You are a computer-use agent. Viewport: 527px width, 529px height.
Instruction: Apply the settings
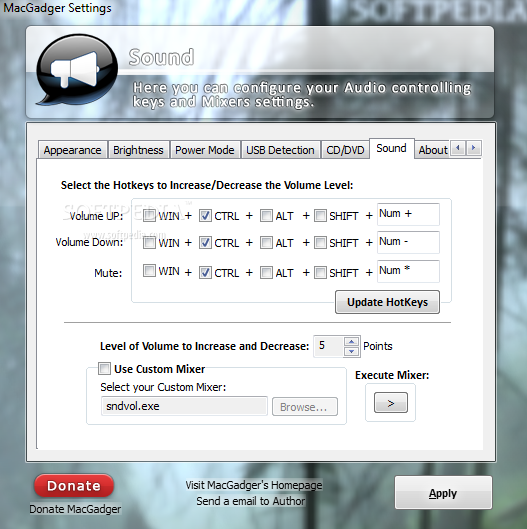click(443, 493)
